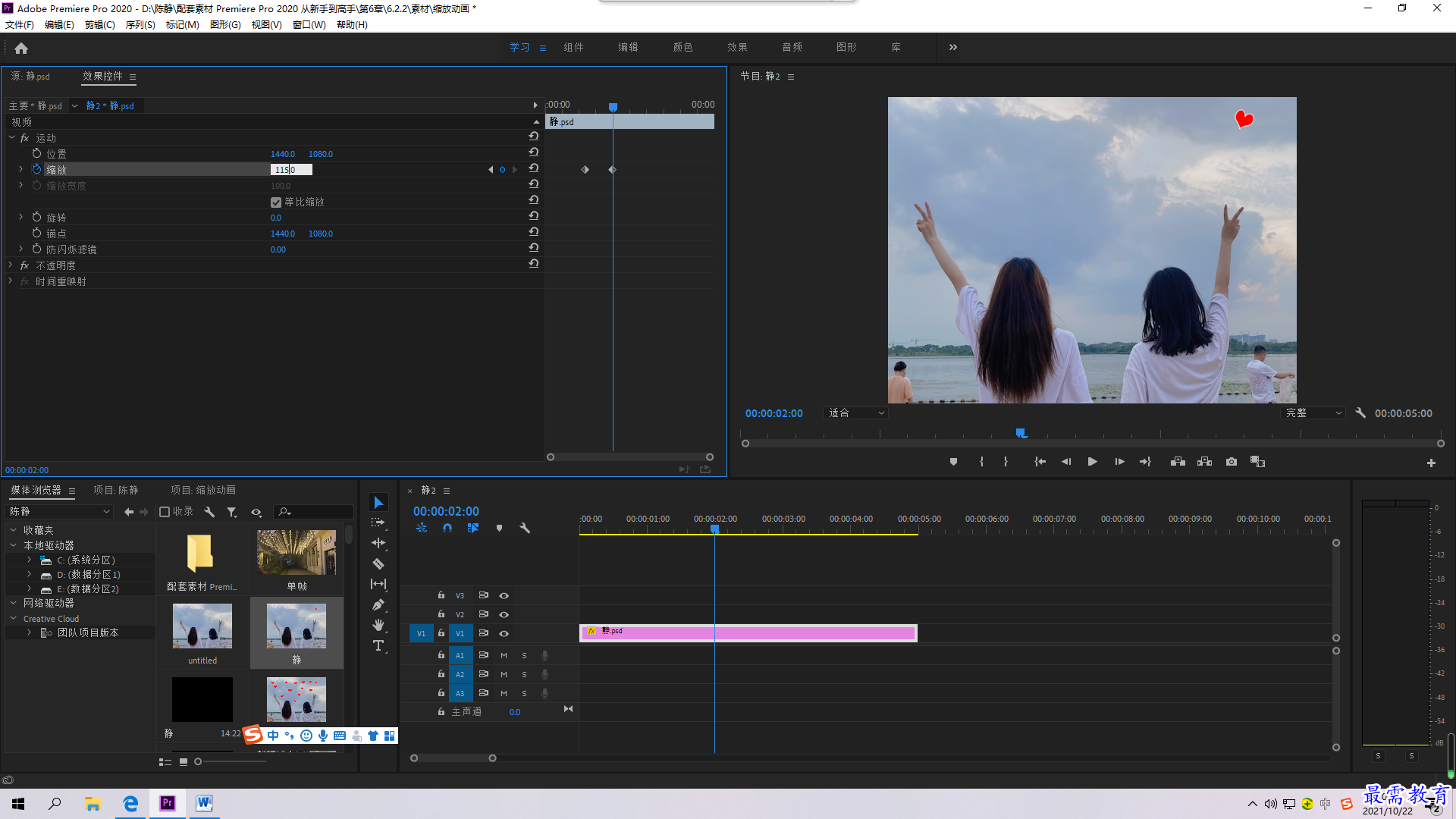
Task: Show more workspaces chevron
Action: pos(953,47)
